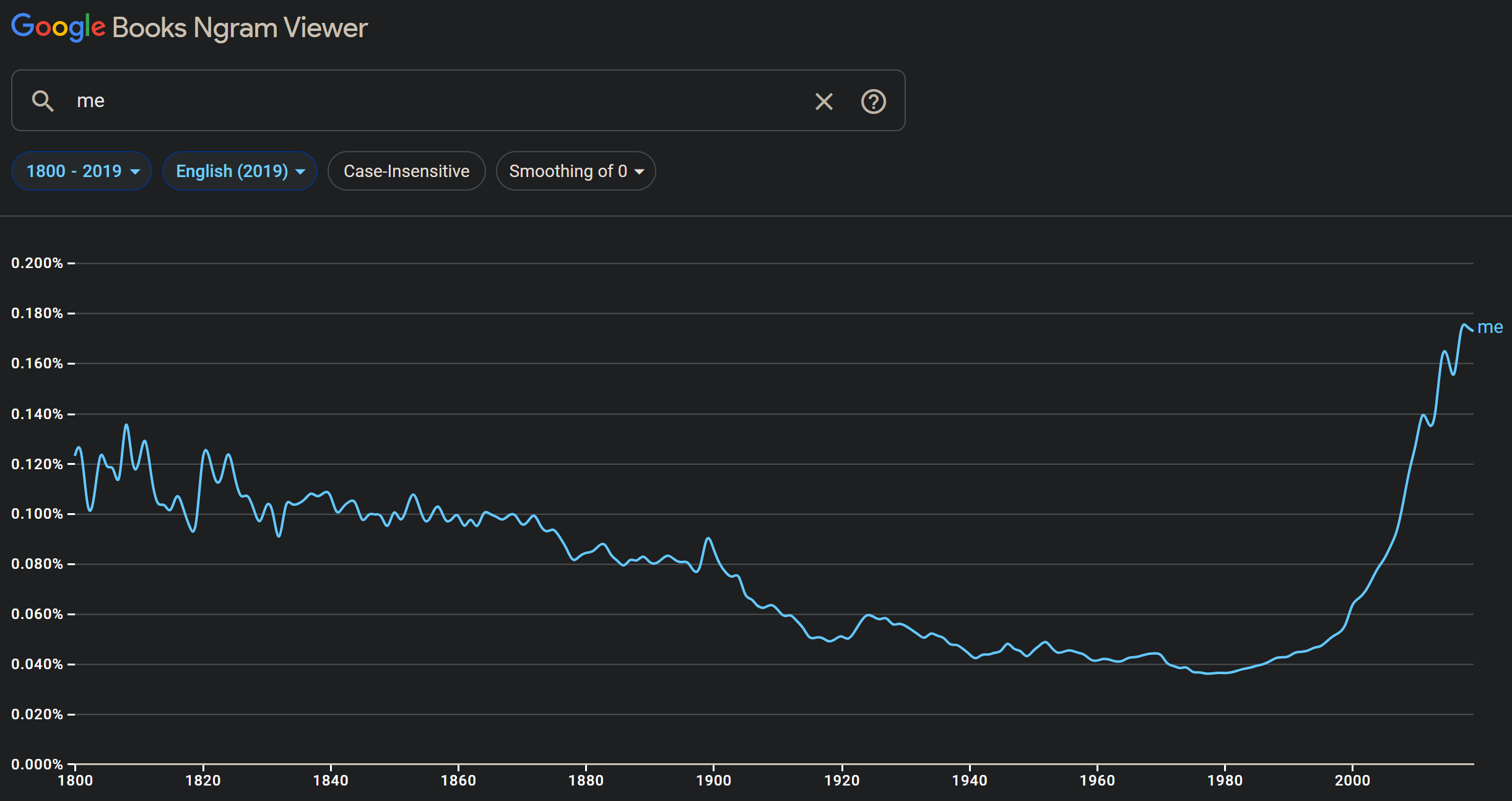Click the 0.040% y-axis label

(x=37, y=664)
